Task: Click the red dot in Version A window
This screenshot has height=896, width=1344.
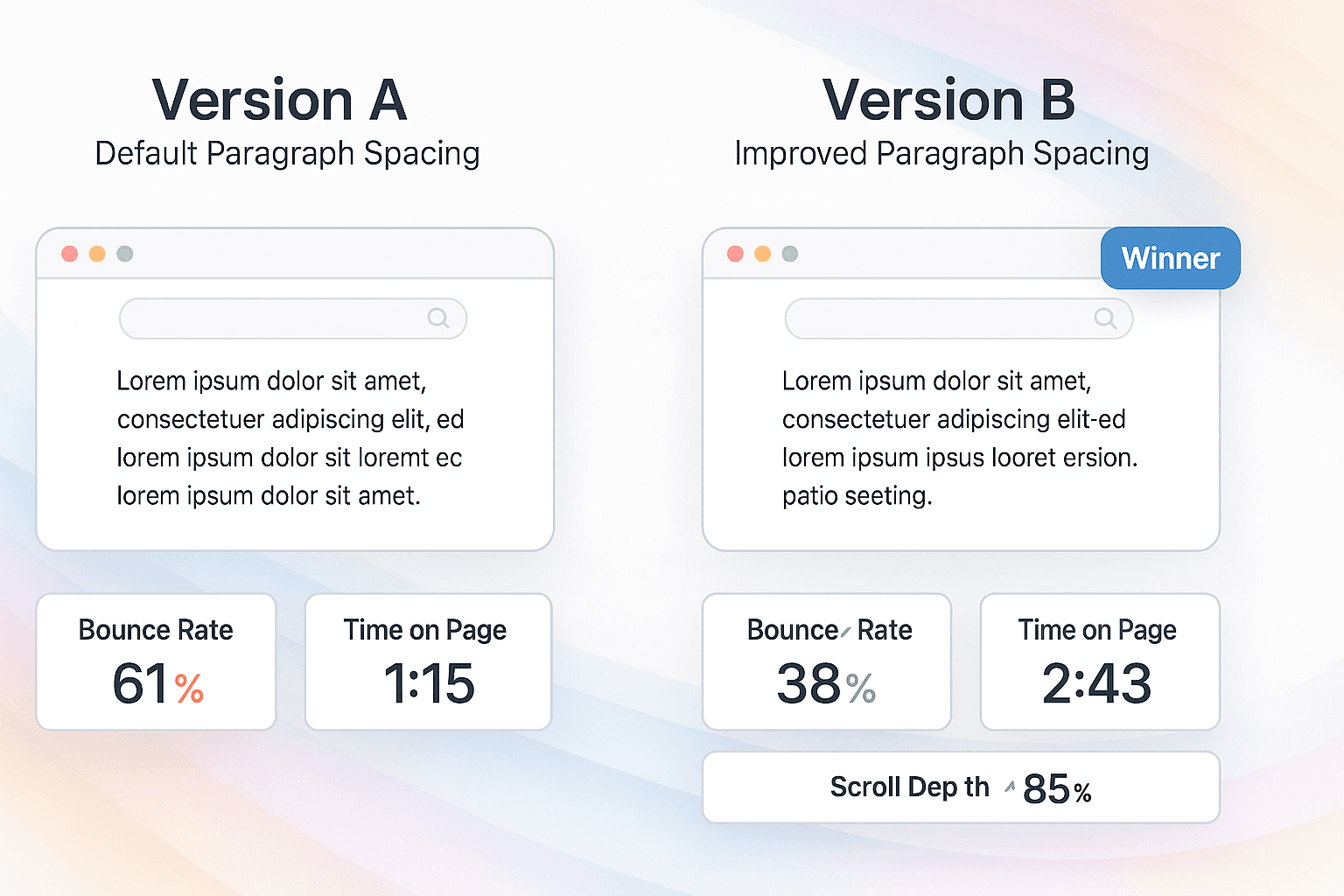Action: pos(70,254)
